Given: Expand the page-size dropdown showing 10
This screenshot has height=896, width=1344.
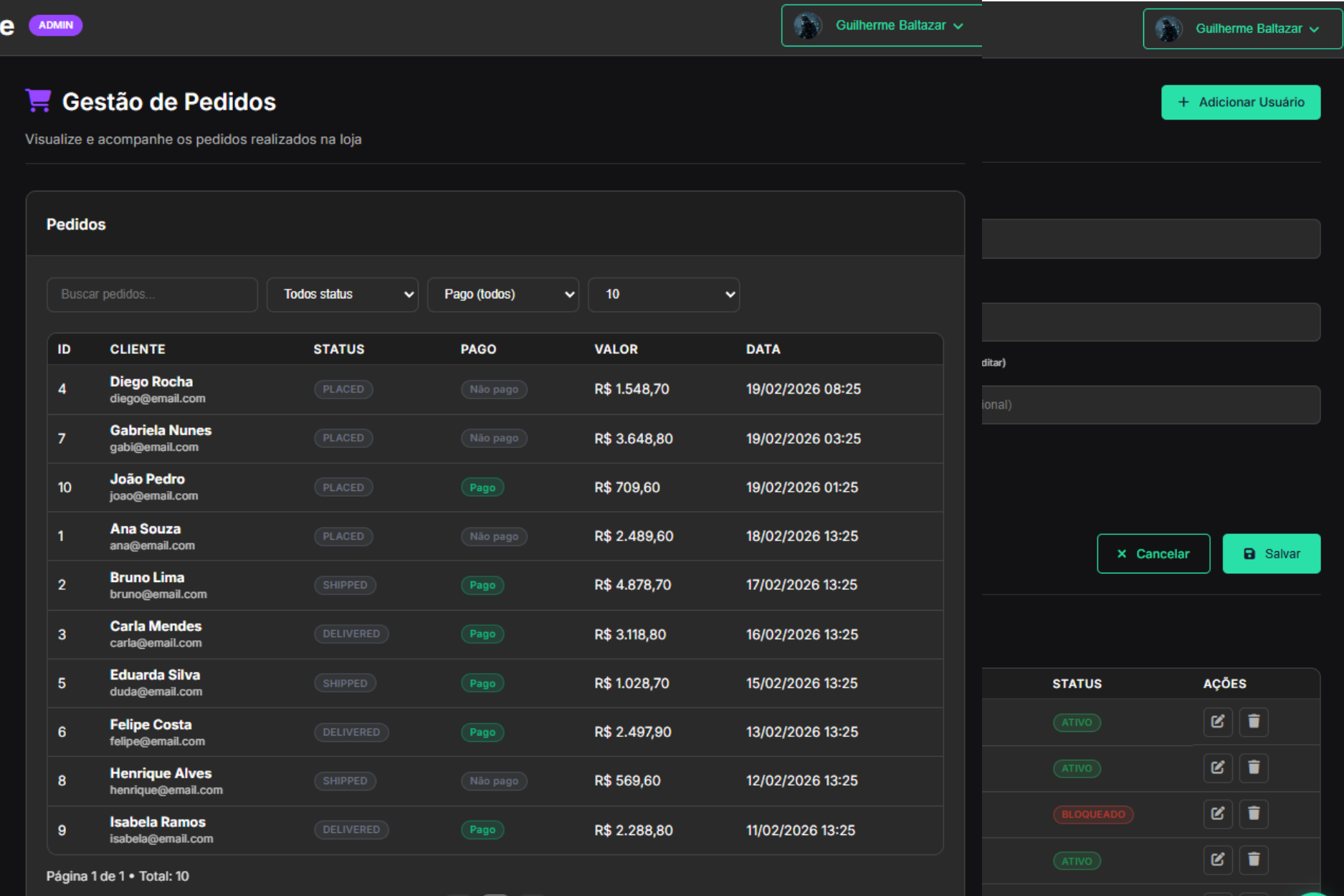Looking at the screenshot, I should click(x=664, y=295).
